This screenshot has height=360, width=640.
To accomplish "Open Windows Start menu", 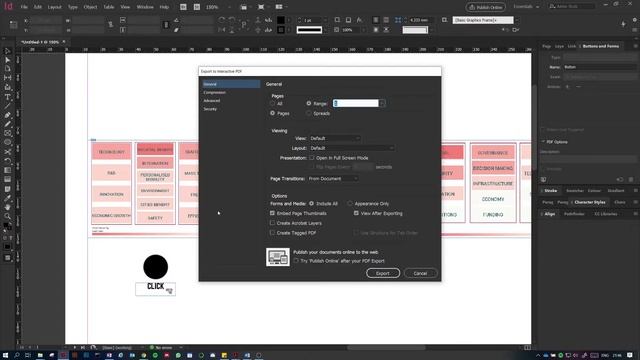I will tap(6, 356).
